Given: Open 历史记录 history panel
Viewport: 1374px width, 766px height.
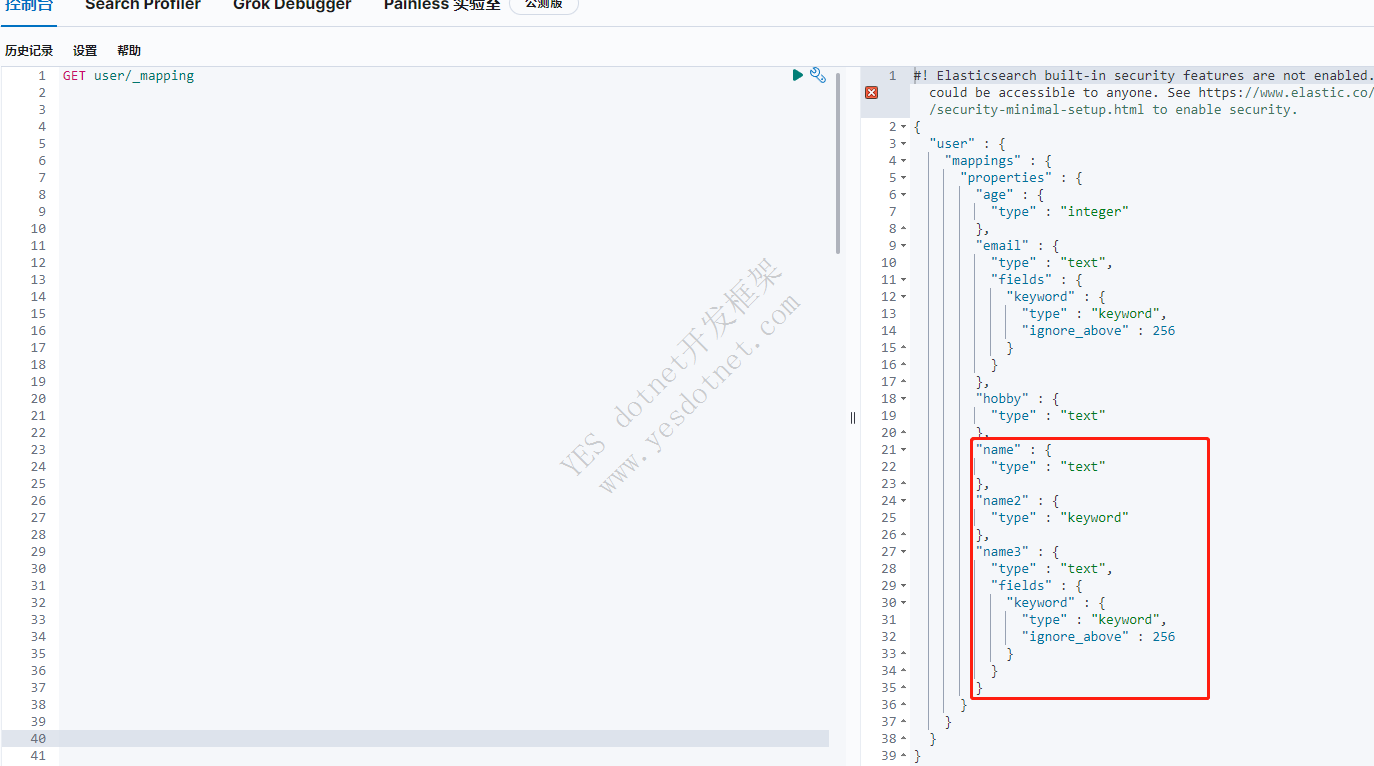Looking at the screenshot, I should (29, 50).
